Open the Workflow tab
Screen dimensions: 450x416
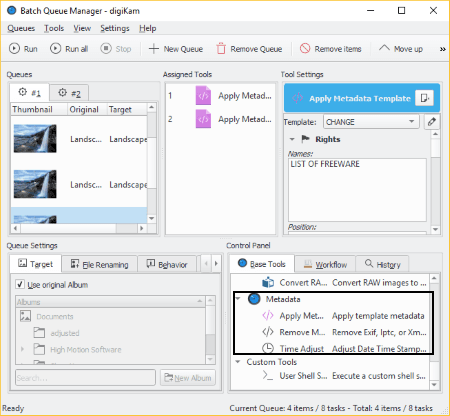click(x=325, y=264)
